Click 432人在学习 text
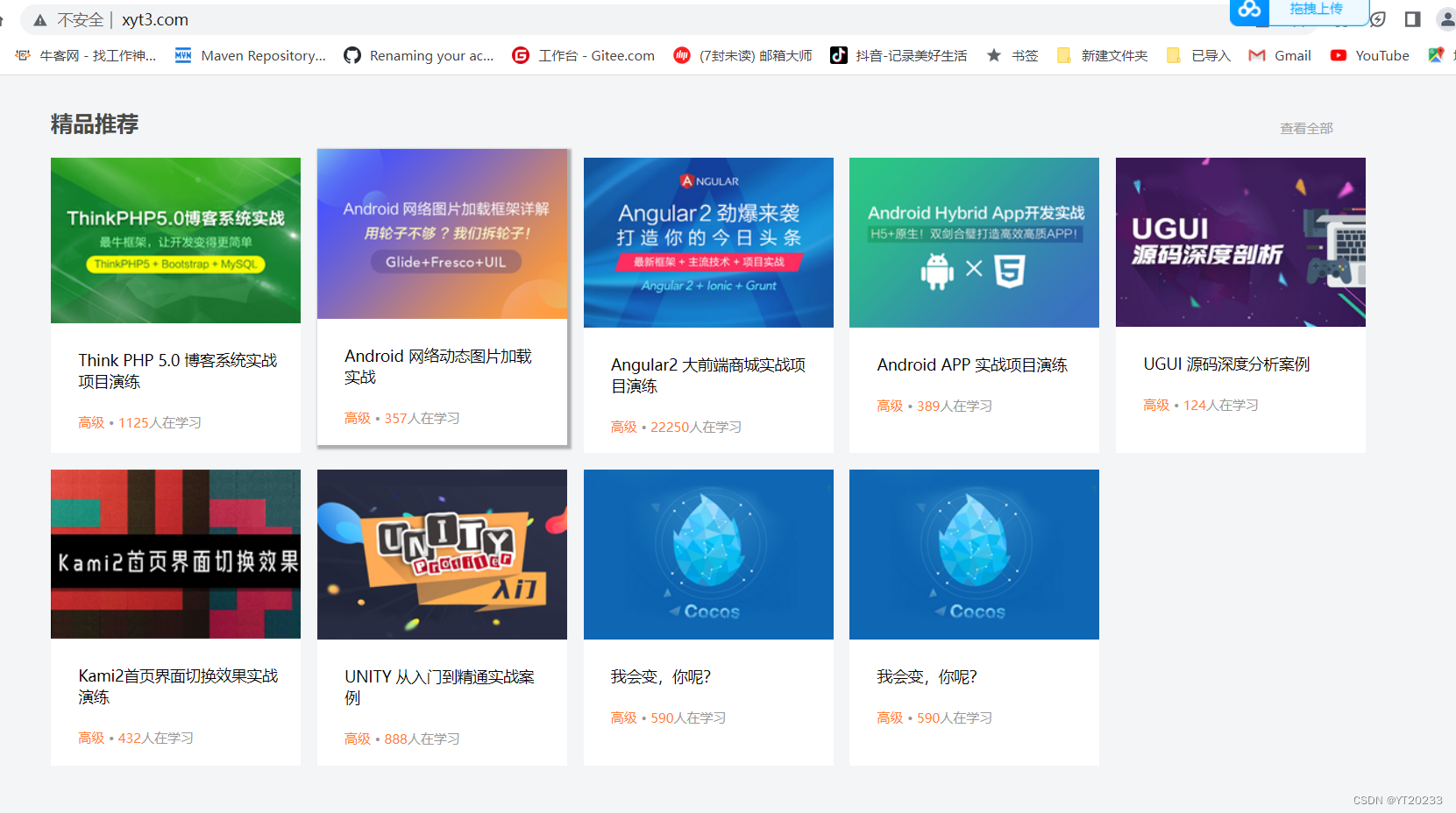The height and width of the screenshot is (813, 1456). [156, 738]
